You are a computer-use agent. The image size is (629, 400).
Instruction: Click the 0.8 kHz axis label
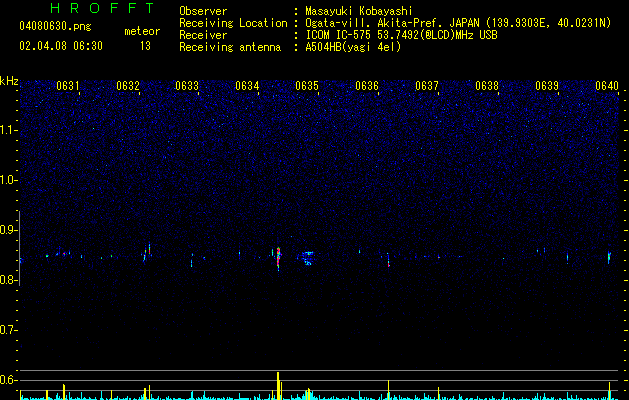[x=9, y=280]
